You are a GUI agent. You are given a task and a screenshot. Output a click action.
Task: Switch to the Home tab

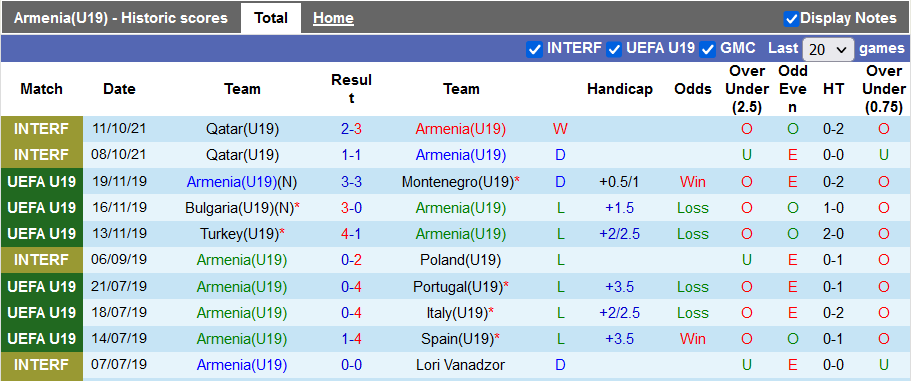tap(333, 19)
